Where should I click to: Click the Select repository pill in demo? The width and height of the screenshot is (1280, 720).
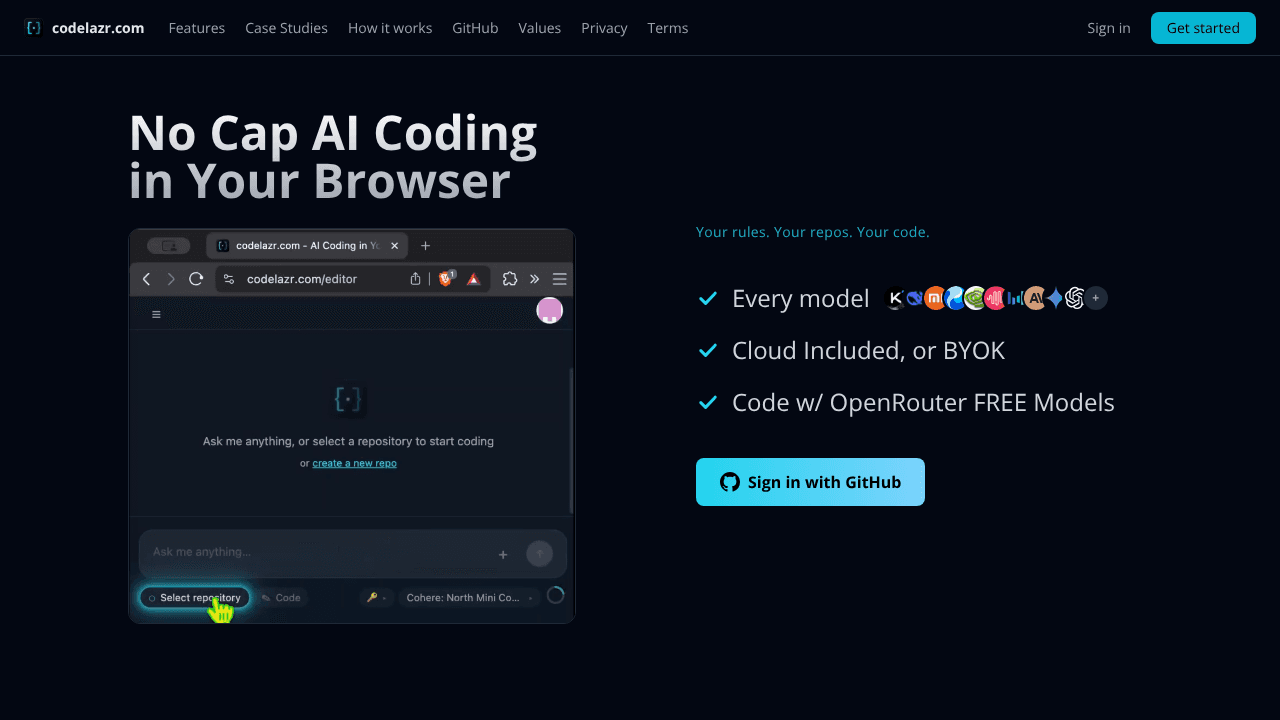click(x=195, y=597)
